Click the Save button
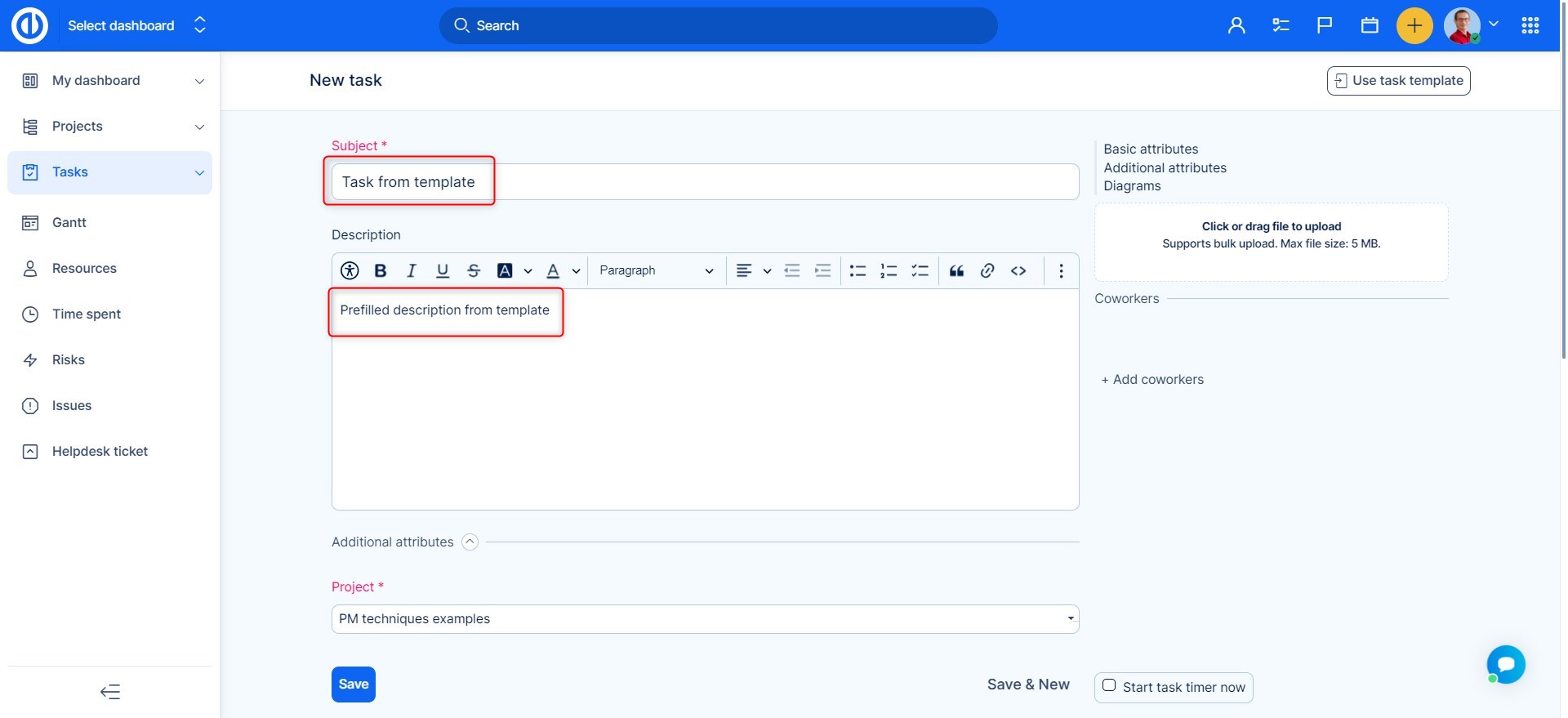1568x718 pixels. (353, 685)
